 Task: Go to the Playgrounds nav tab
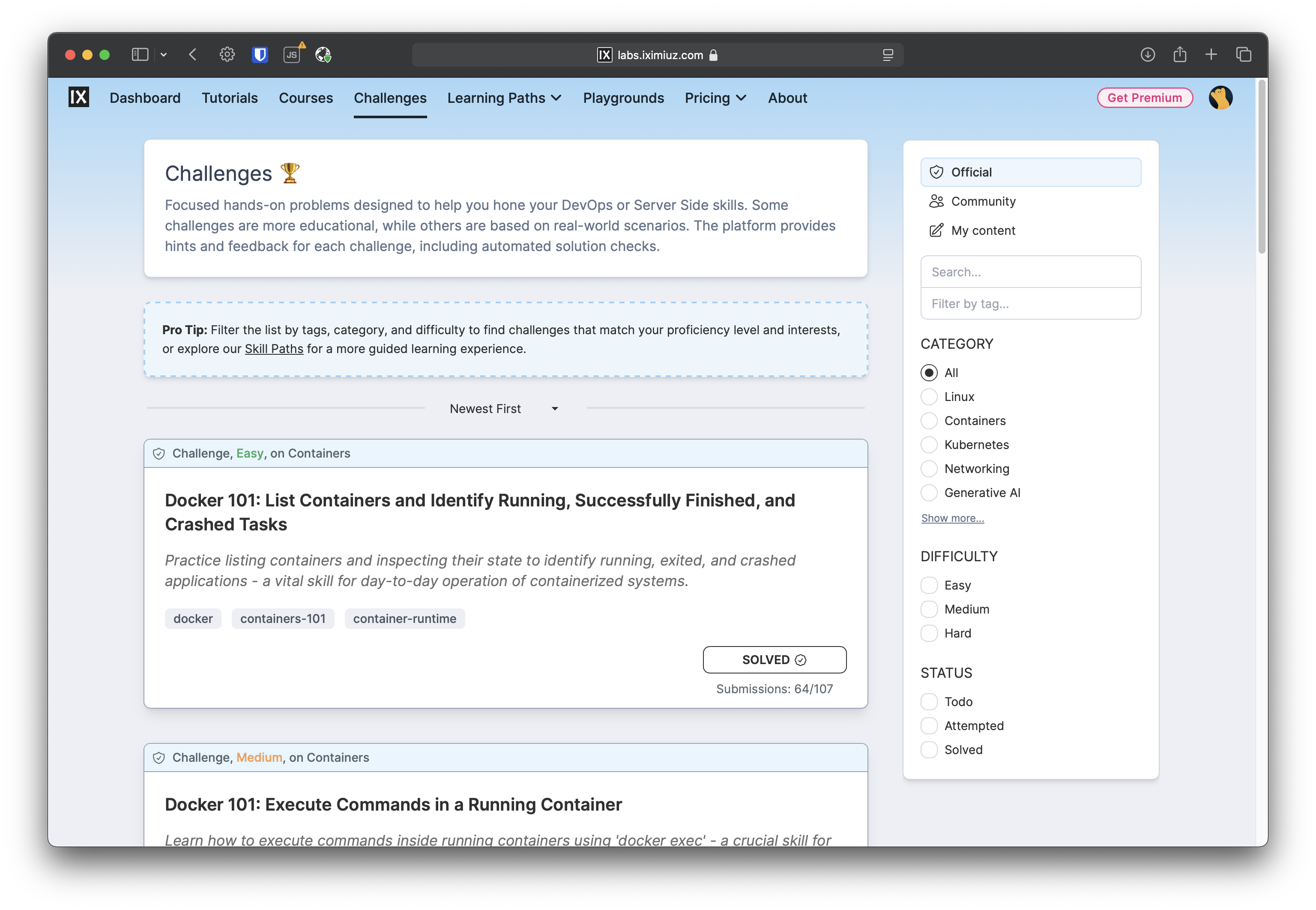[x=623, y=98]
